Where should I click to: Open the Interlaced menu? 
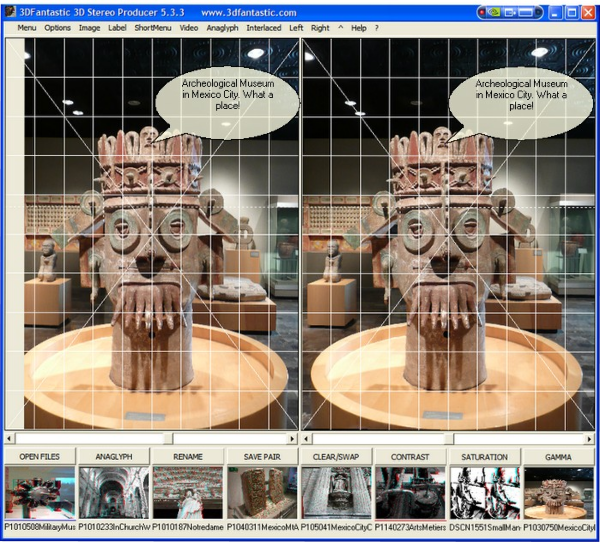264,28
